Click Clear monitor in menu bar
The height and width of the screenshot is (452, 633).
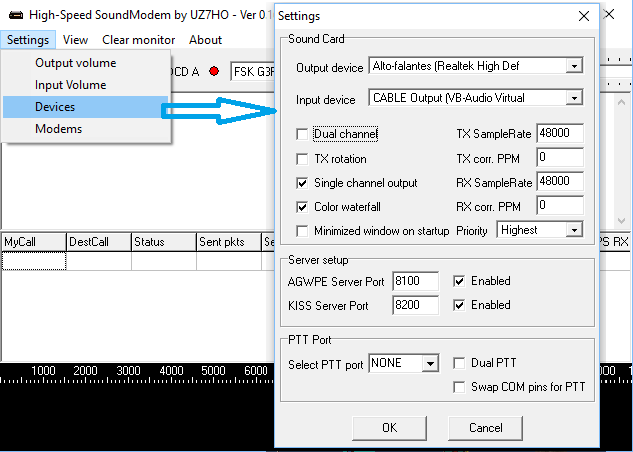(138, 40)
